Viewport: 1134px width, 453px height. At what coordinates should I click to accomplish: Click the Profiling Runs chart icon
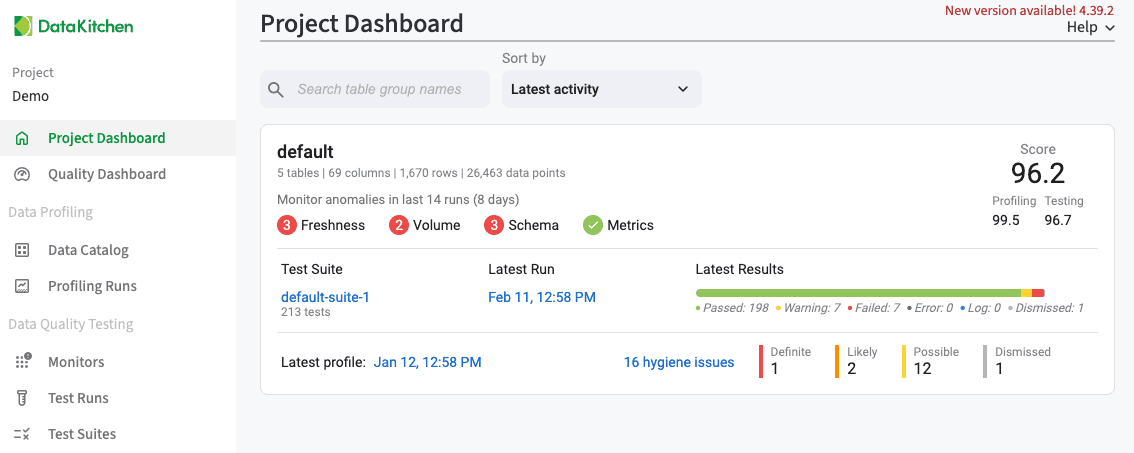(x=22, y=286)
